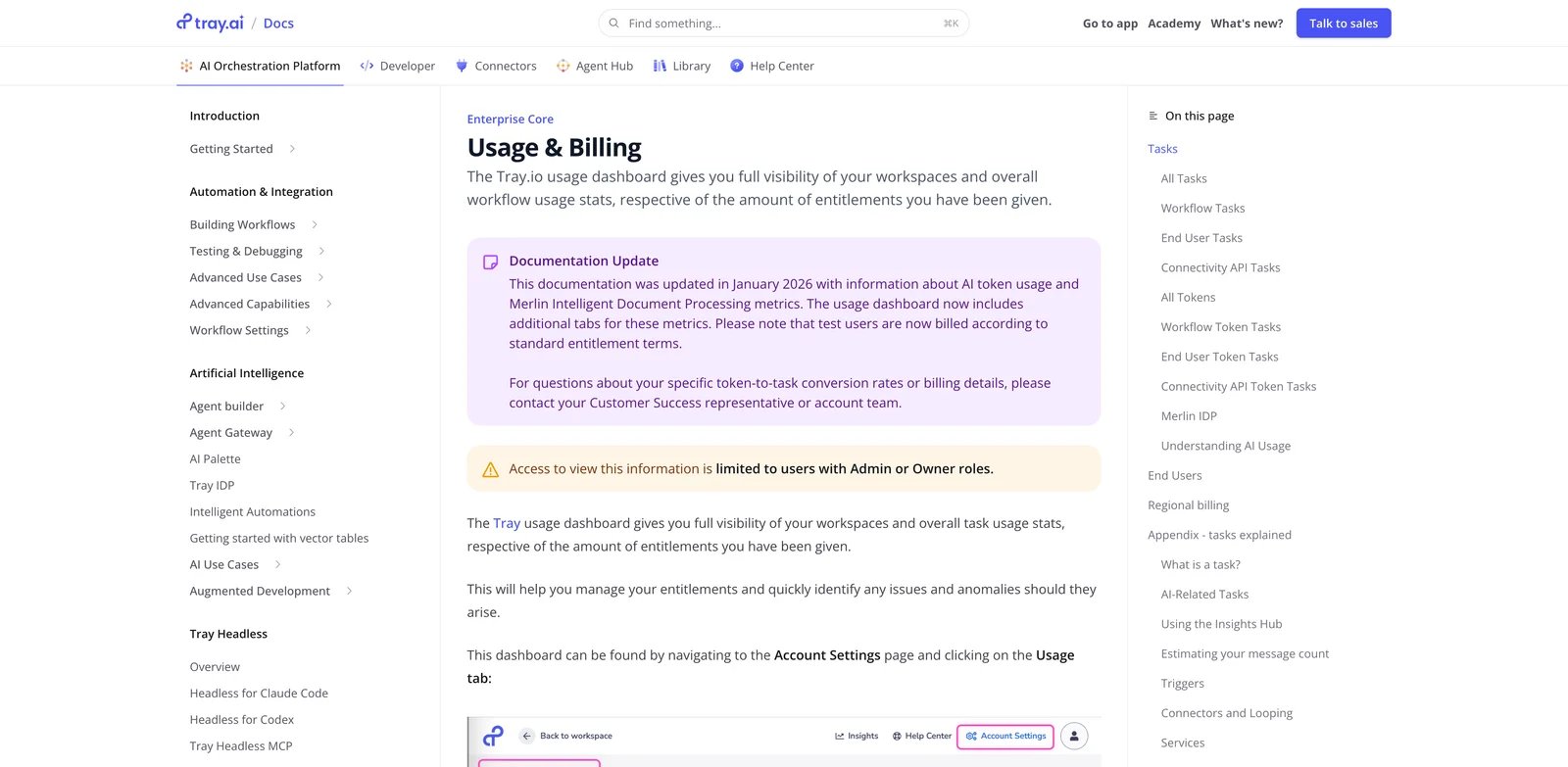Jump to Tasks section in page outline
1568x767 pixels.
[x=1162, y=149]
